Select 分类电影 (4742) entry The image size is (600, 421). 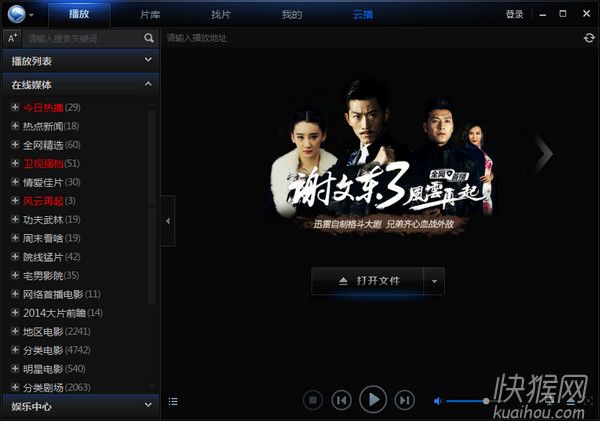point(57,350)
